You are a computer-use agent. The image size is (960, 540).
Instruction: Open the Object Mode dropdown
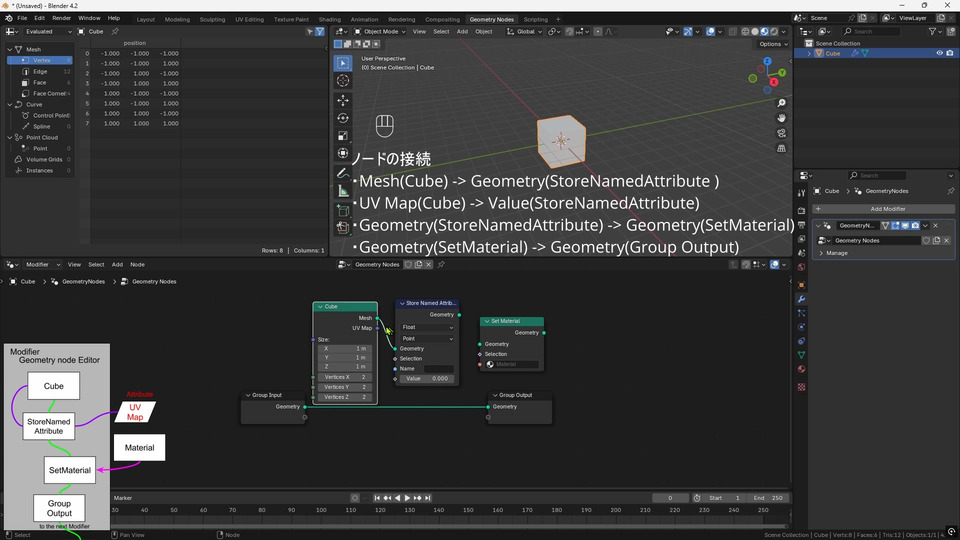tap(380, 31)
